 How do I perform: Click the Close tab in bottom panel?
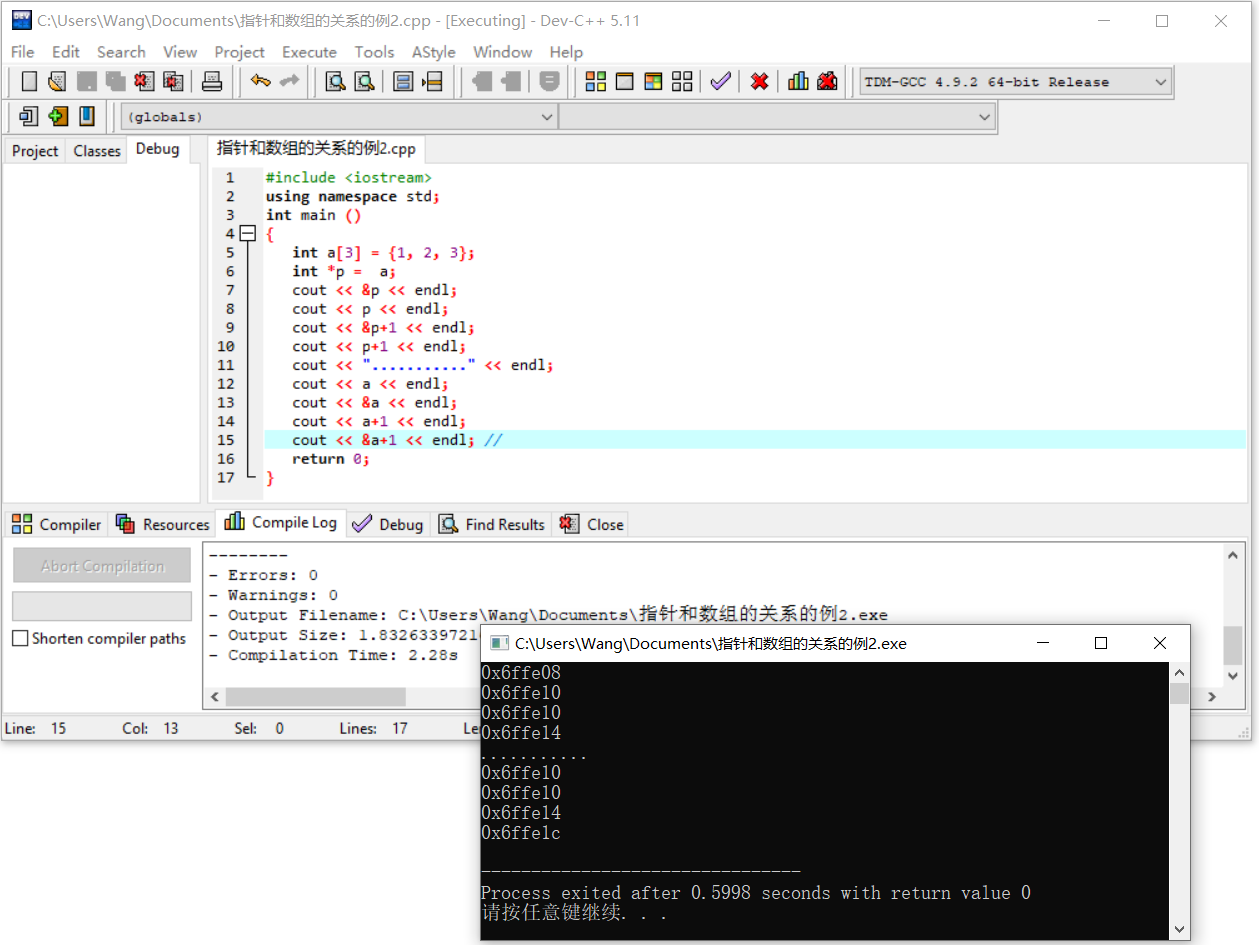pyautogui.click(x=591, y=524)
